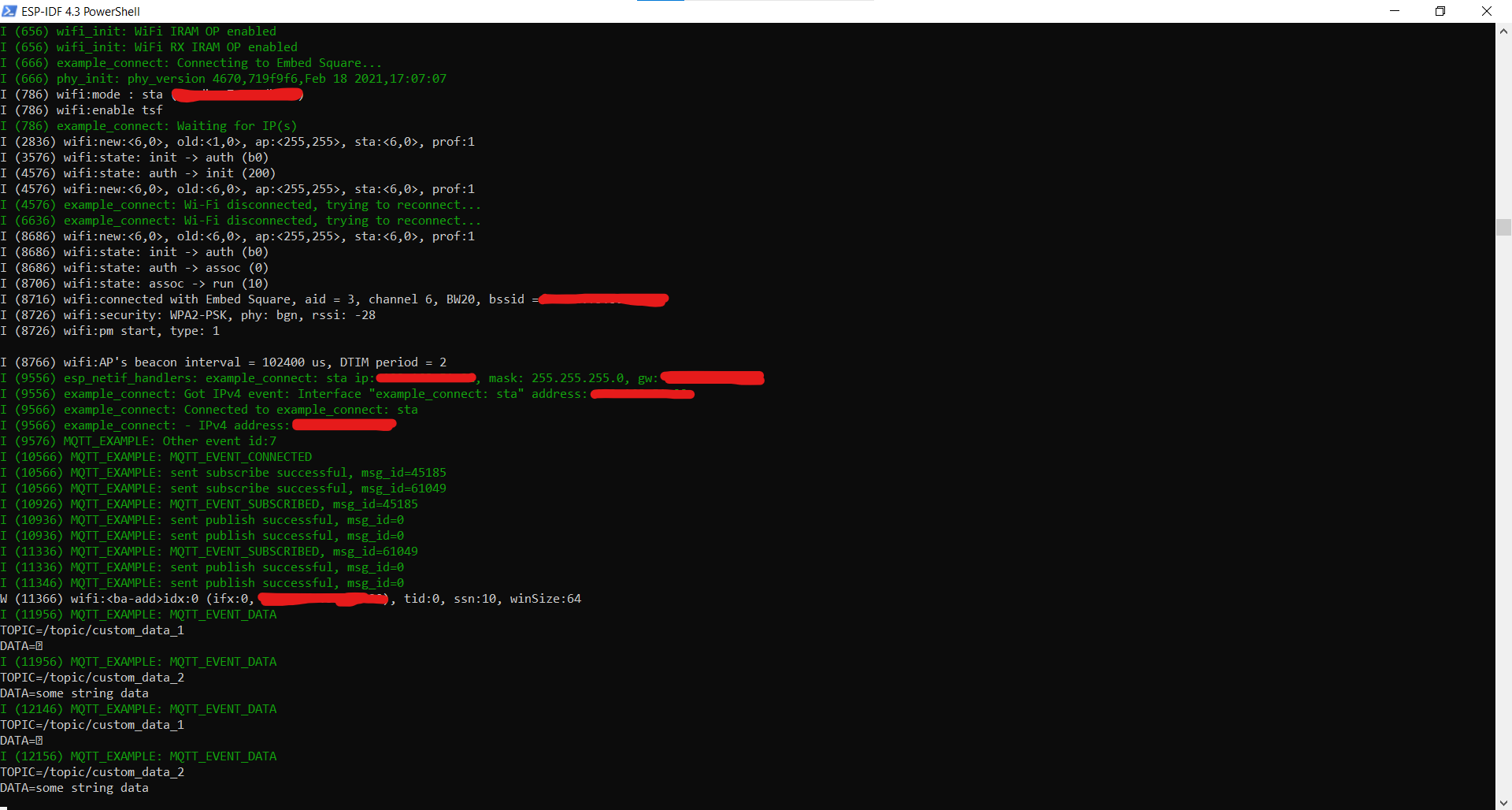The image size is (1512, 810).
Task: Click the (12146) 'MQTT_EVENT_DATA' line
Action: [x=139, y=709]
